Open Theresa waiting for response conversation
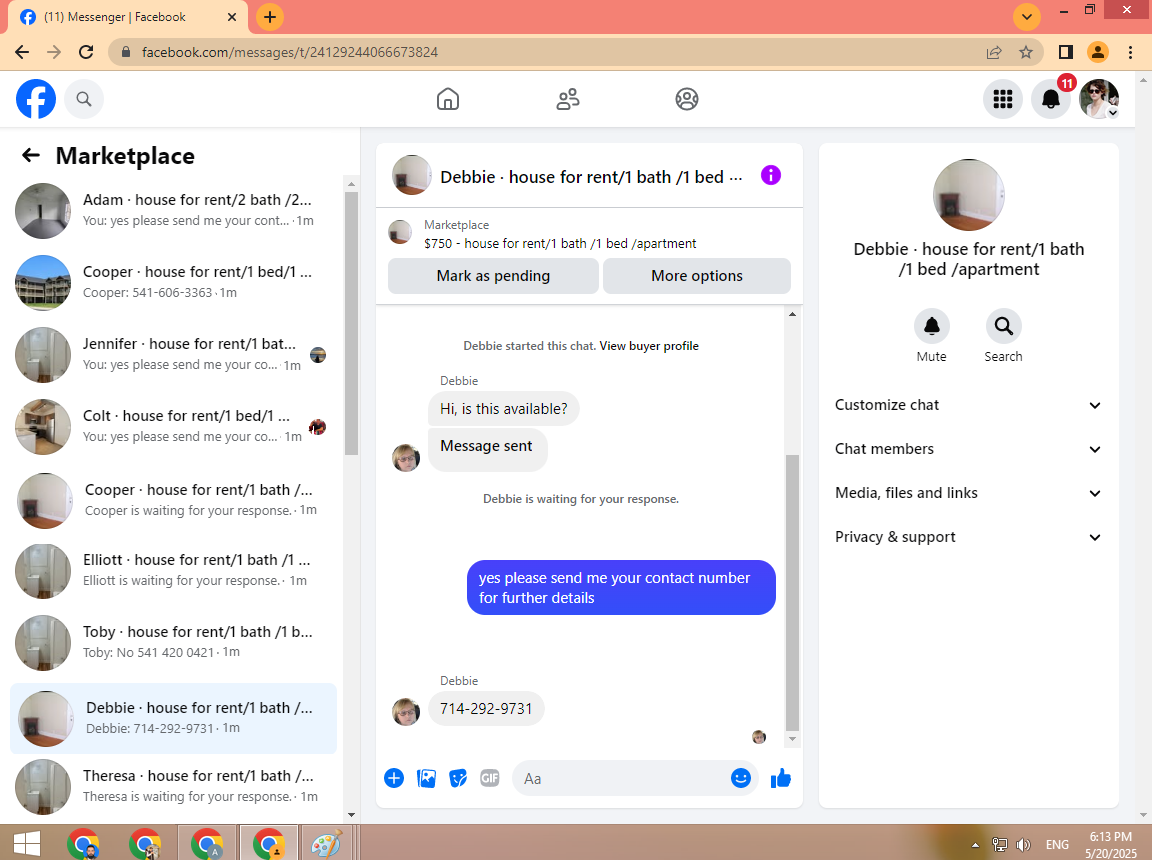This screenshot has width=1152, height=860. (173, 786)
